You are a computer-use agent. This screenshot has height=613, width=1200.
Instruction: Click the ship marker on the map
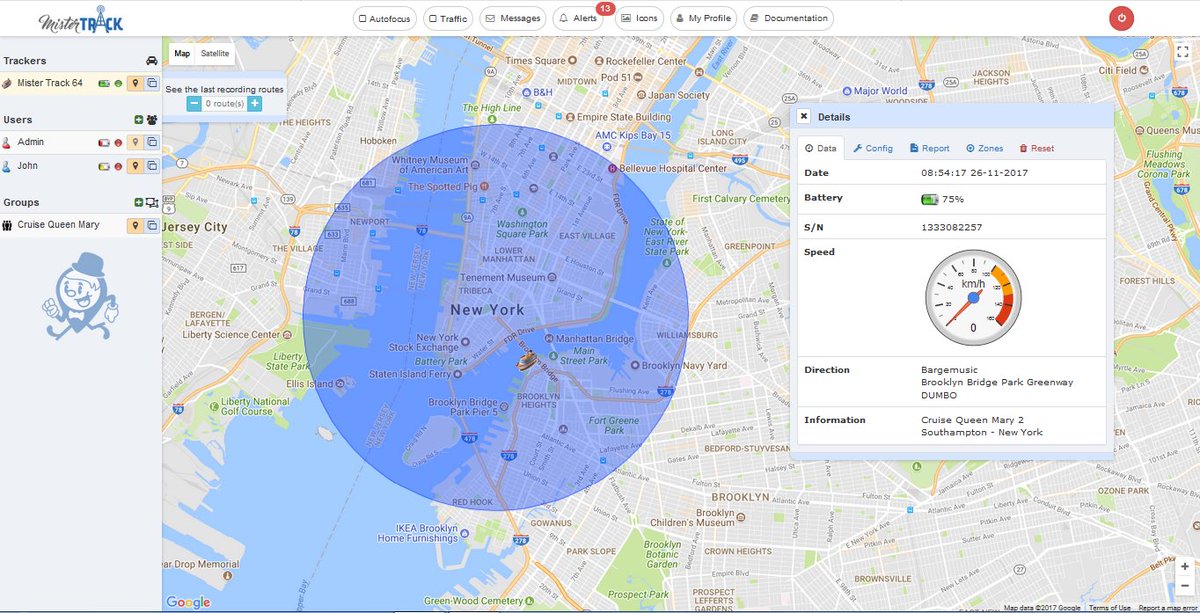pos(527,361)
